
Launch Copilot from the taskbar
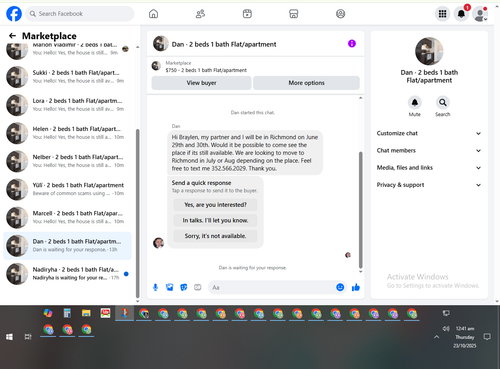(x=48, y=313)
